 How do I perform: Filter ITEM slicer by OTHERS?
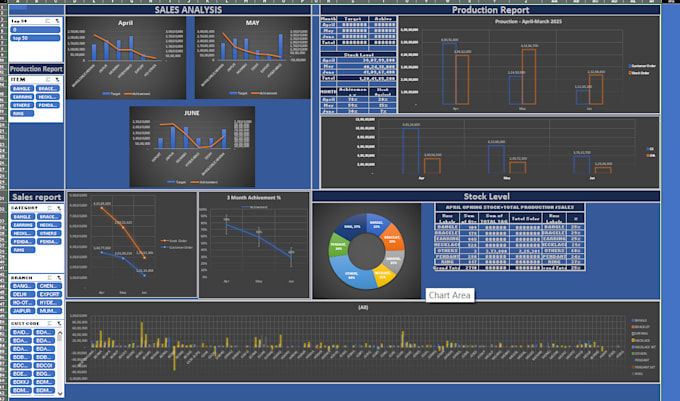[22, 105]
